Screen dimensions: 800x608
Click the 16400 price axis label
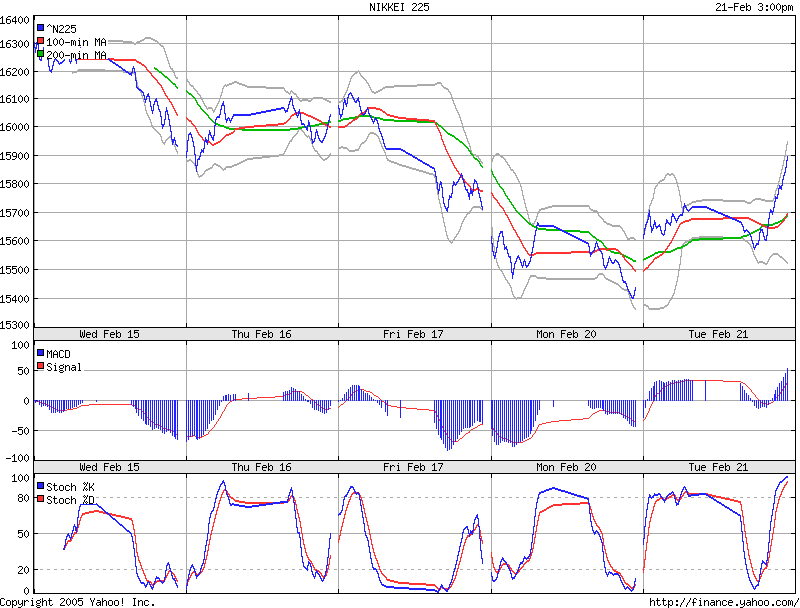pos(15,20)
